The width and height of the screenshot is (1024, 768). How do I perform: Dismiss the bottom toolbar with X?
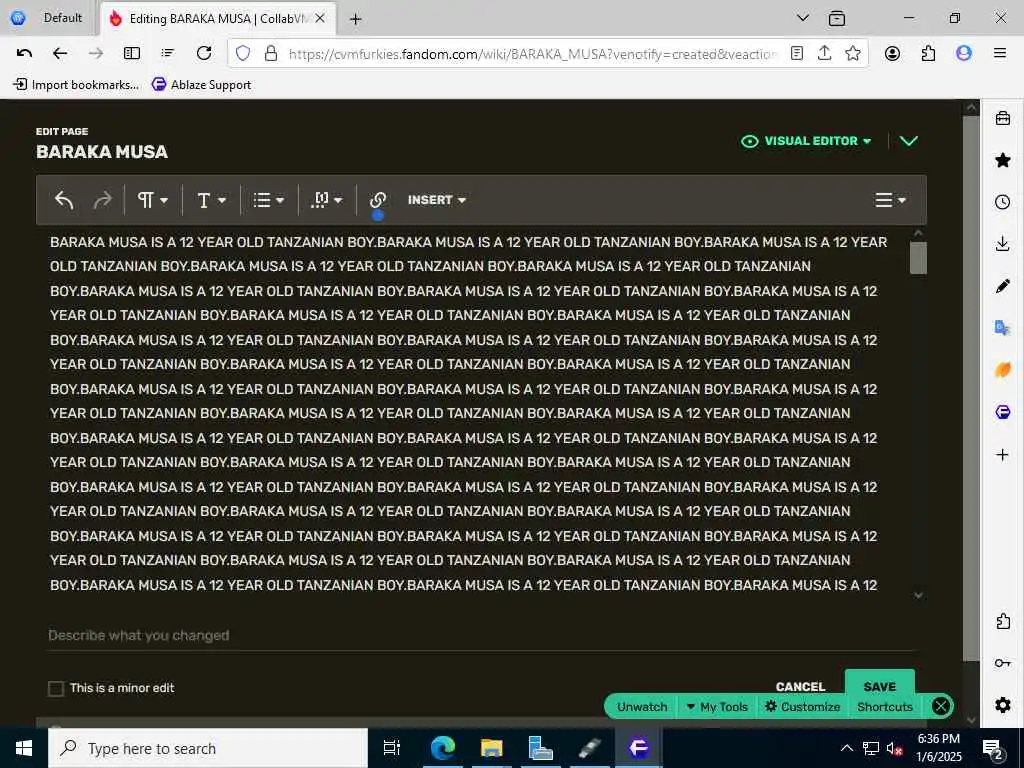[940, 706]
